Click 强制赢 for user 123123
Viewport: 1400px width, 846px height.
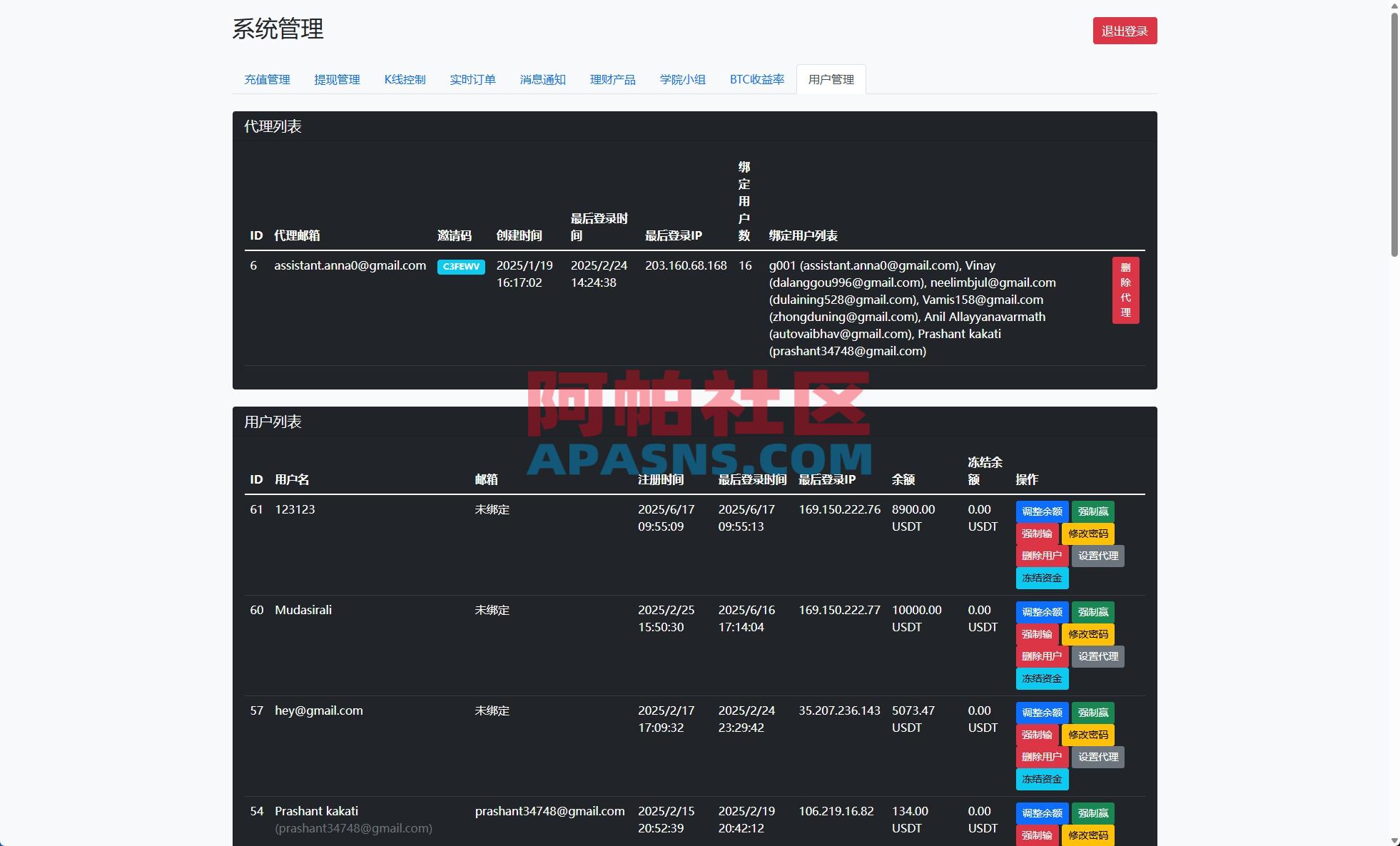pyautogui.click(x=1092, y=511)
